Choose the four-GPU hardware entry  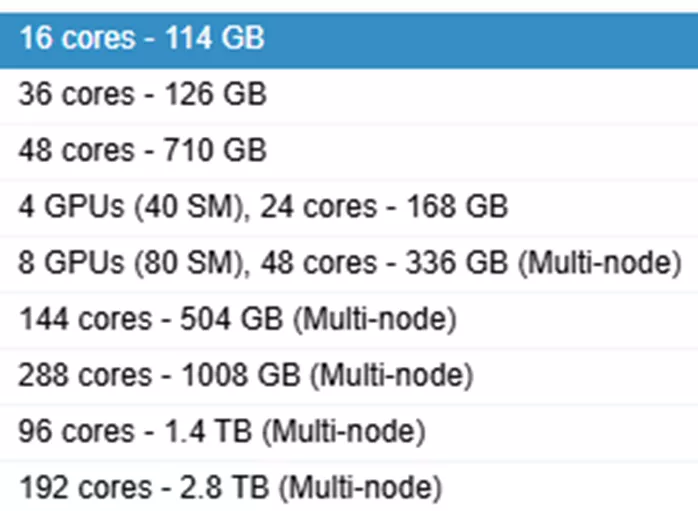[x=349, y=208]
